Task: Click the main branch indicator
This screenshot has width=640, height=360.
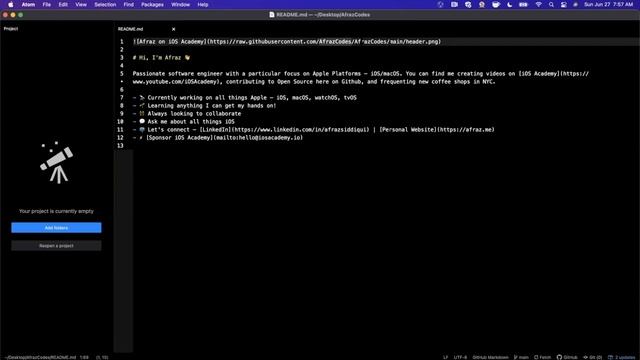Action: tap(521, 357)
